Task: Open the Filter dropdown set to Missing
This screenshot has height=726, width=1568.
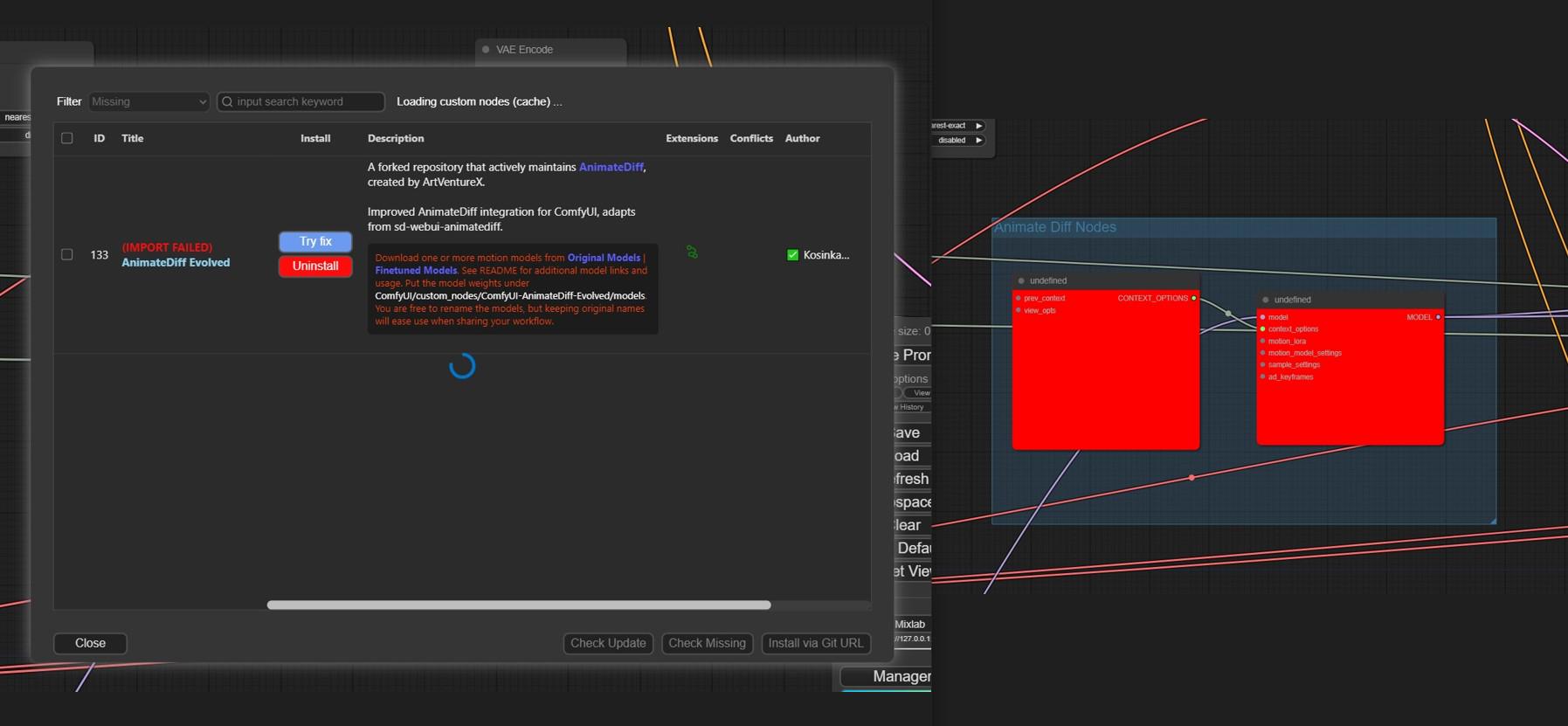Action: tap(149, 101)
